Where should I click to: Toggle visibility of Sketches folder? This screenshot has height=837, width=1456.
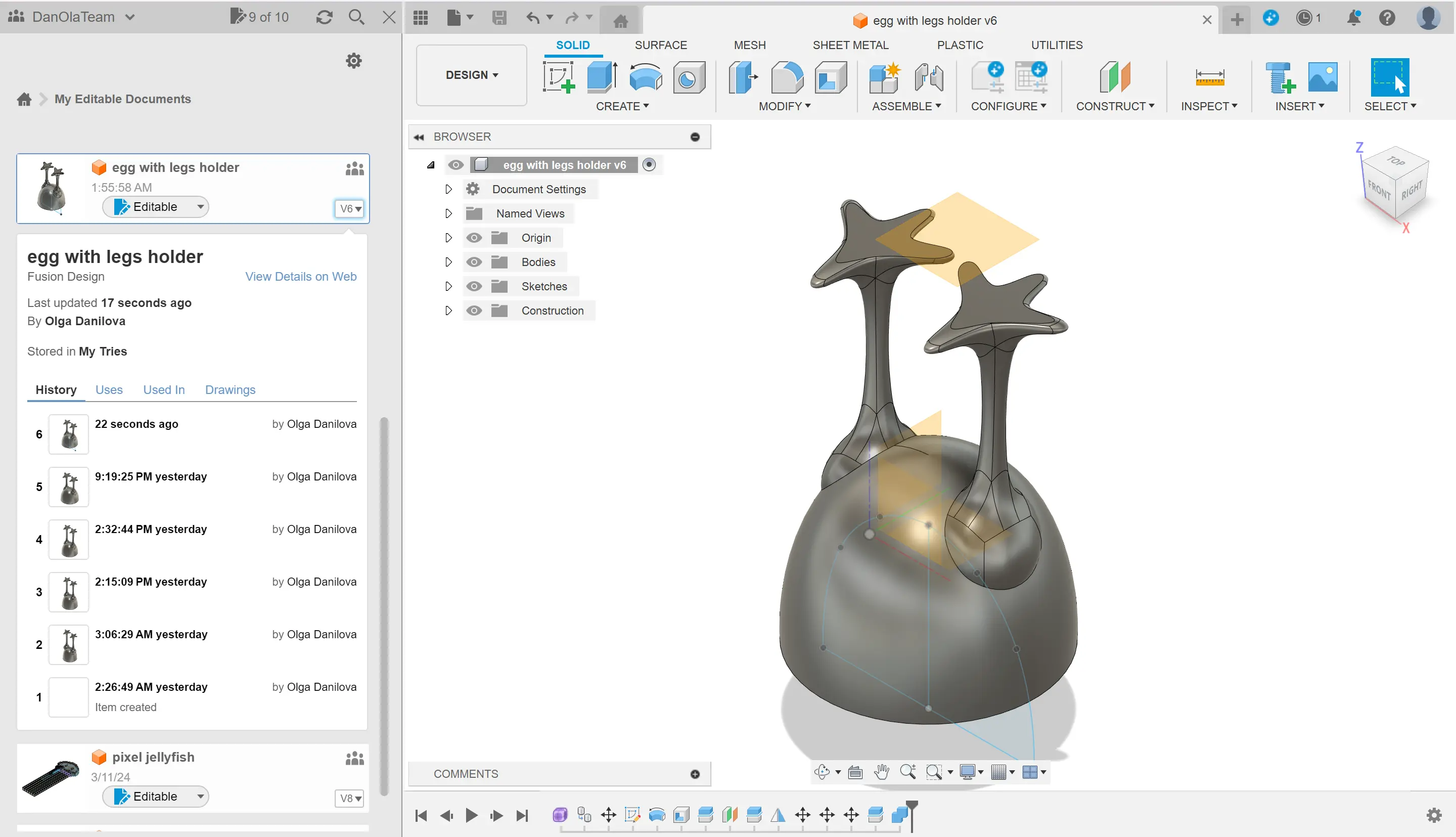pos(474,286)
